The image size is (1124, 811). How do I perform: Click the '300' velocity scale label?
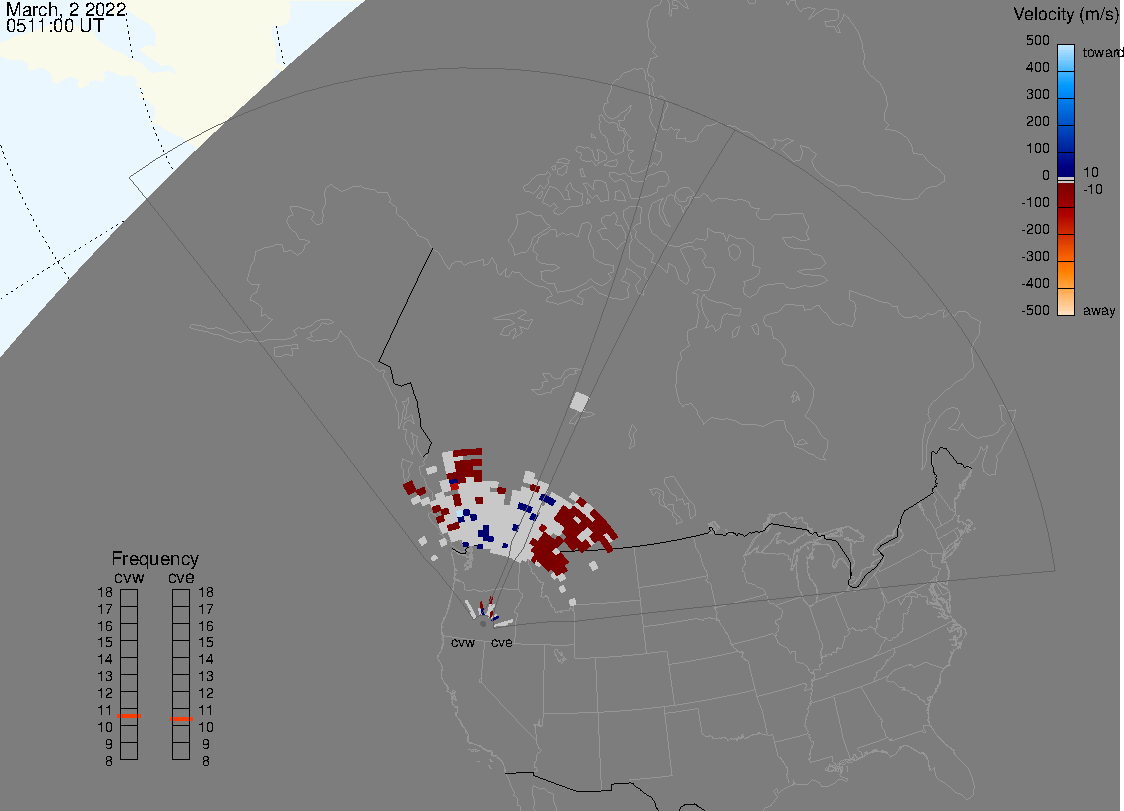[x=1037, y=95]
